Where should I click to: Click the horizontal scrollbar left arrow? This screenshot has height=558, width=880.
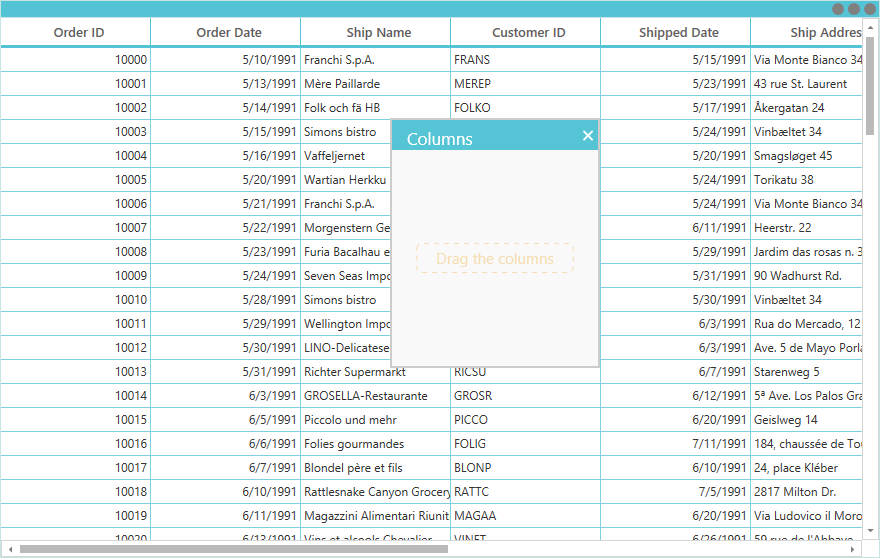point(10,548)
